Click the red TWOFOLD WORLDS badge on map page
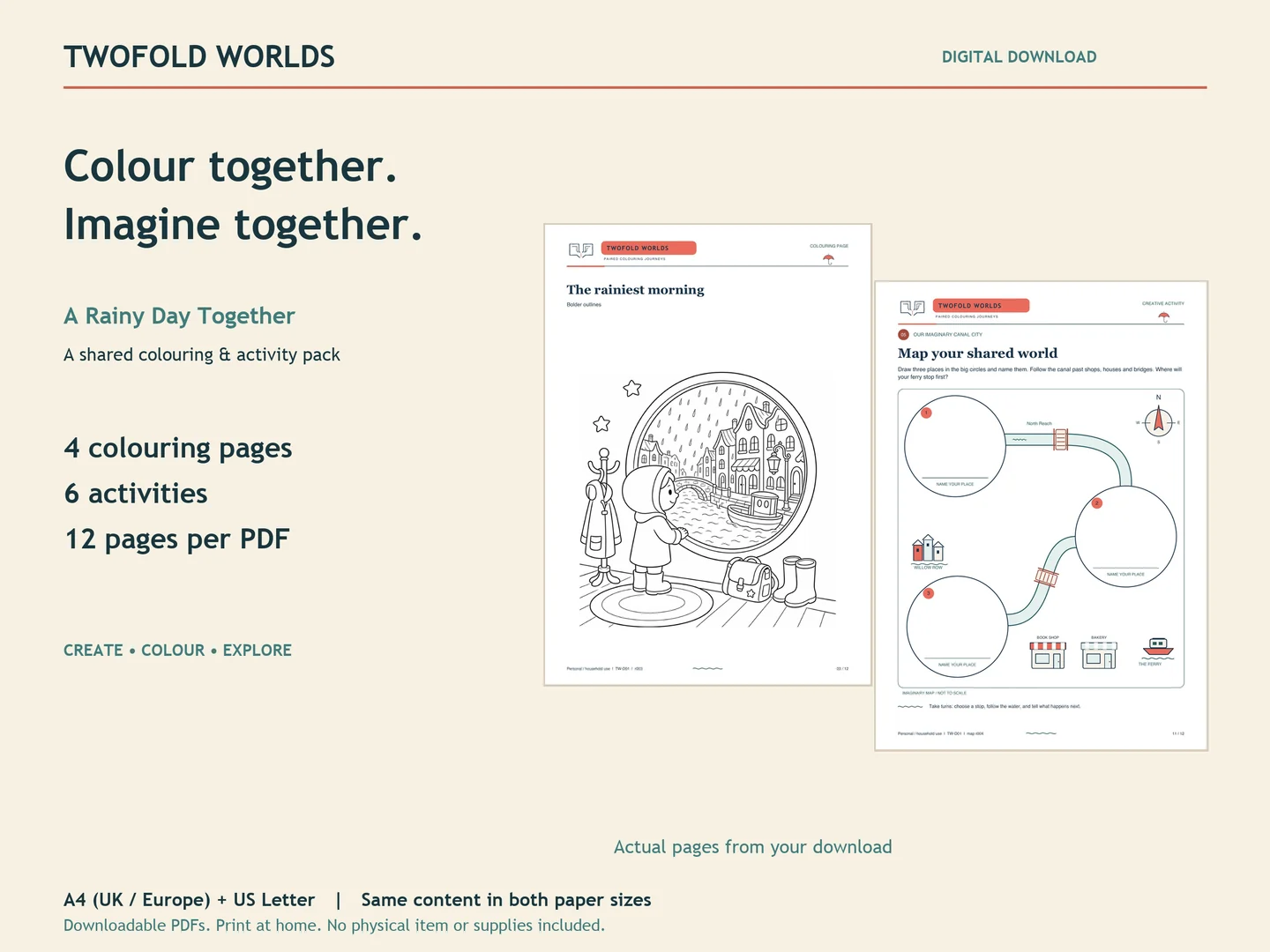The image size is (1270, 952). tap(982, 306)
